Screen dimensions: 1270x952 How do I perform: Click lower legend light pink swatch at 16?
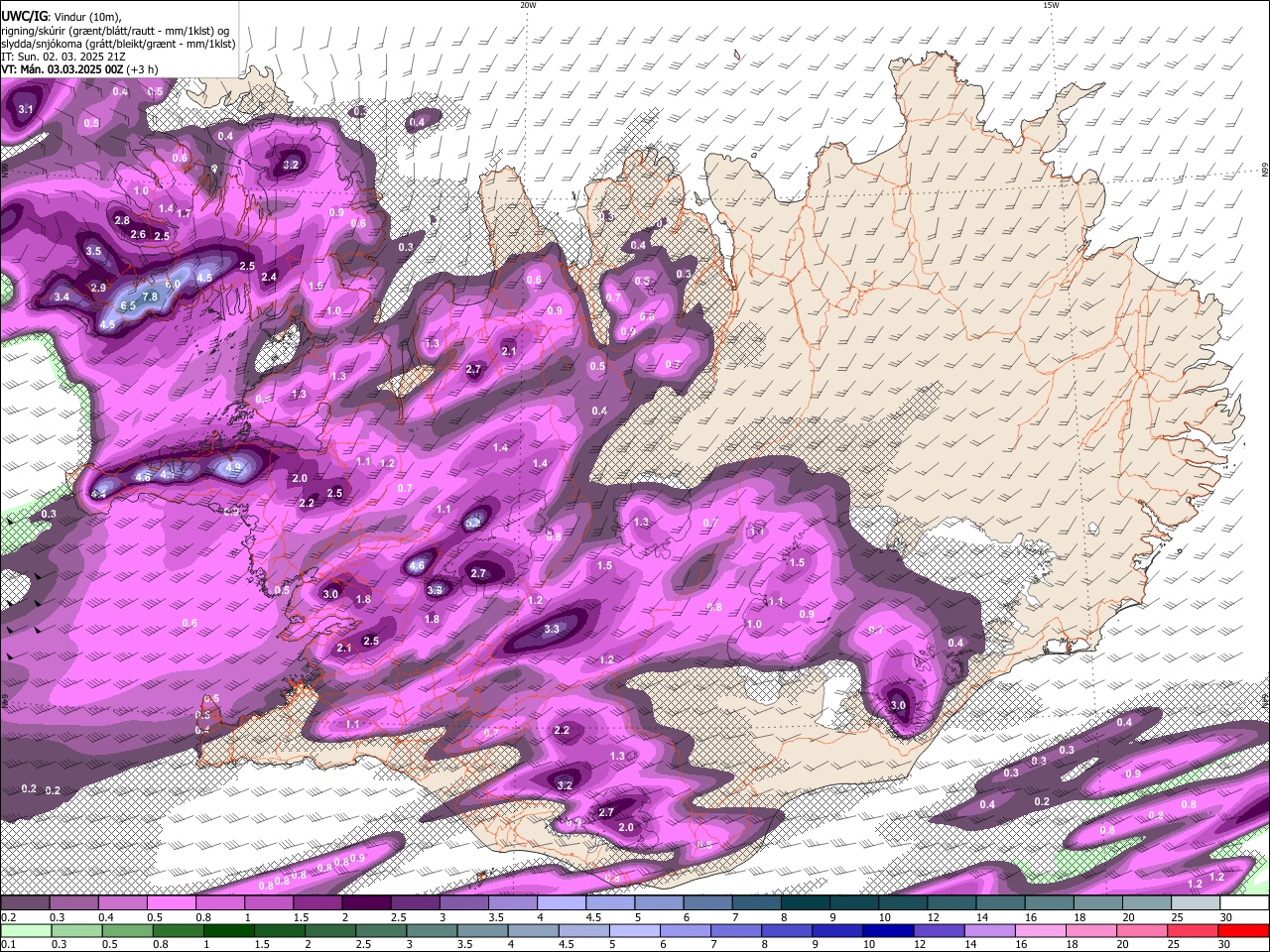pos(1039,930)
